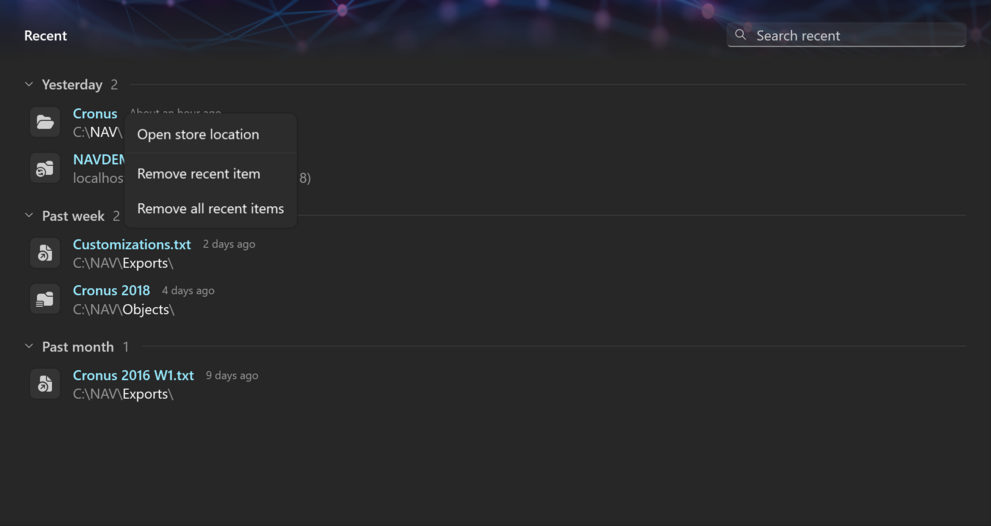Collapse the Past week group chevron

tap(29, 216)
